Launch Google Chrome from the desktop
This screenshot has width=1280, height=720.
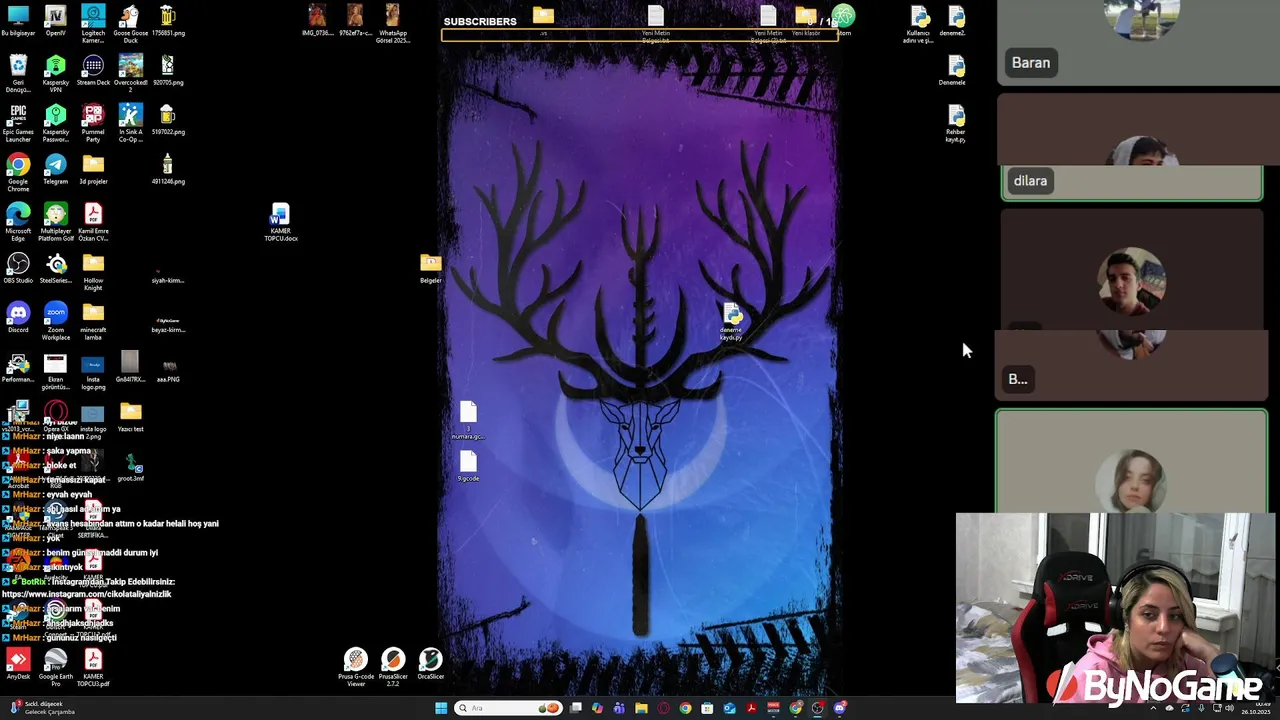click(x=18, y=172)
